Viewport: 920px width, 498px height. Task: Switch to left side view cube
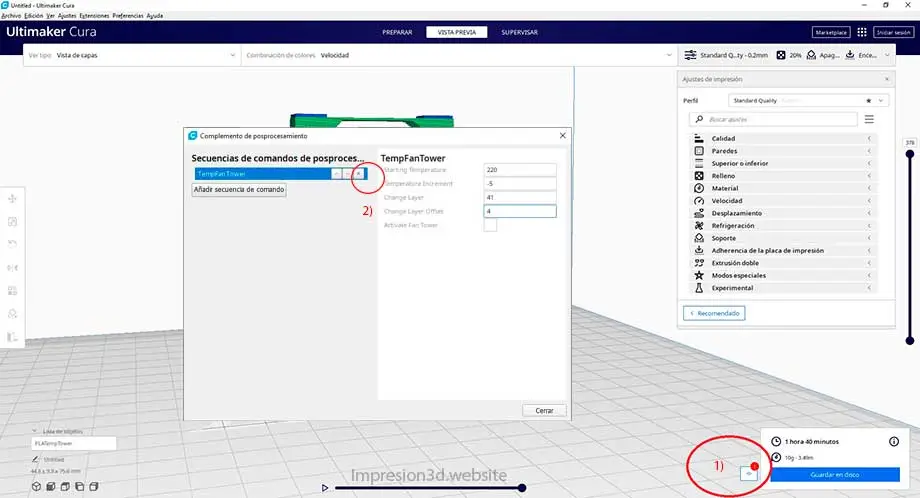tap(79, 486)
